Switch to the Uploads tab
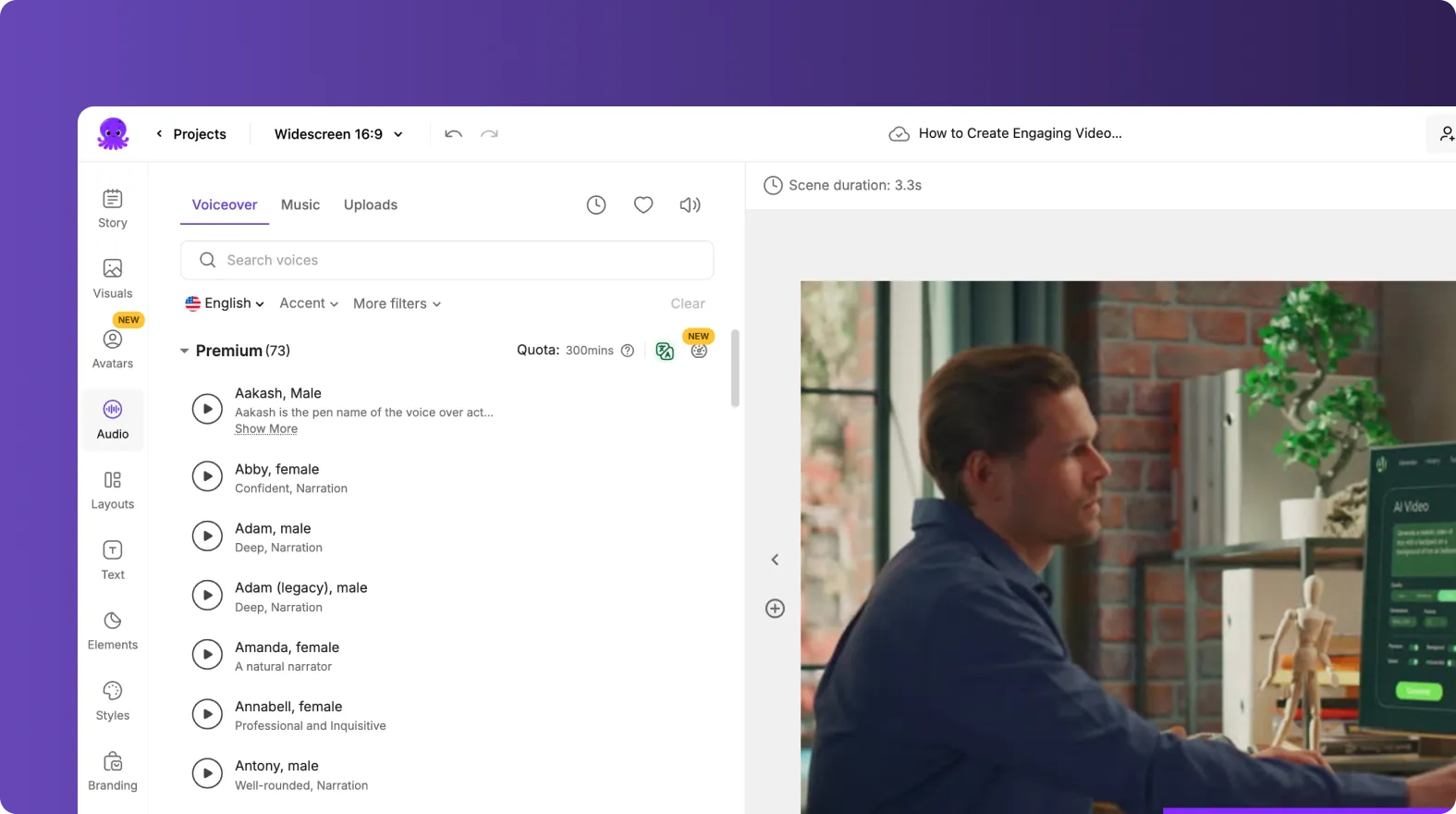The width and height of the screenshot is (1456, 814). click(x=371, y=205)
